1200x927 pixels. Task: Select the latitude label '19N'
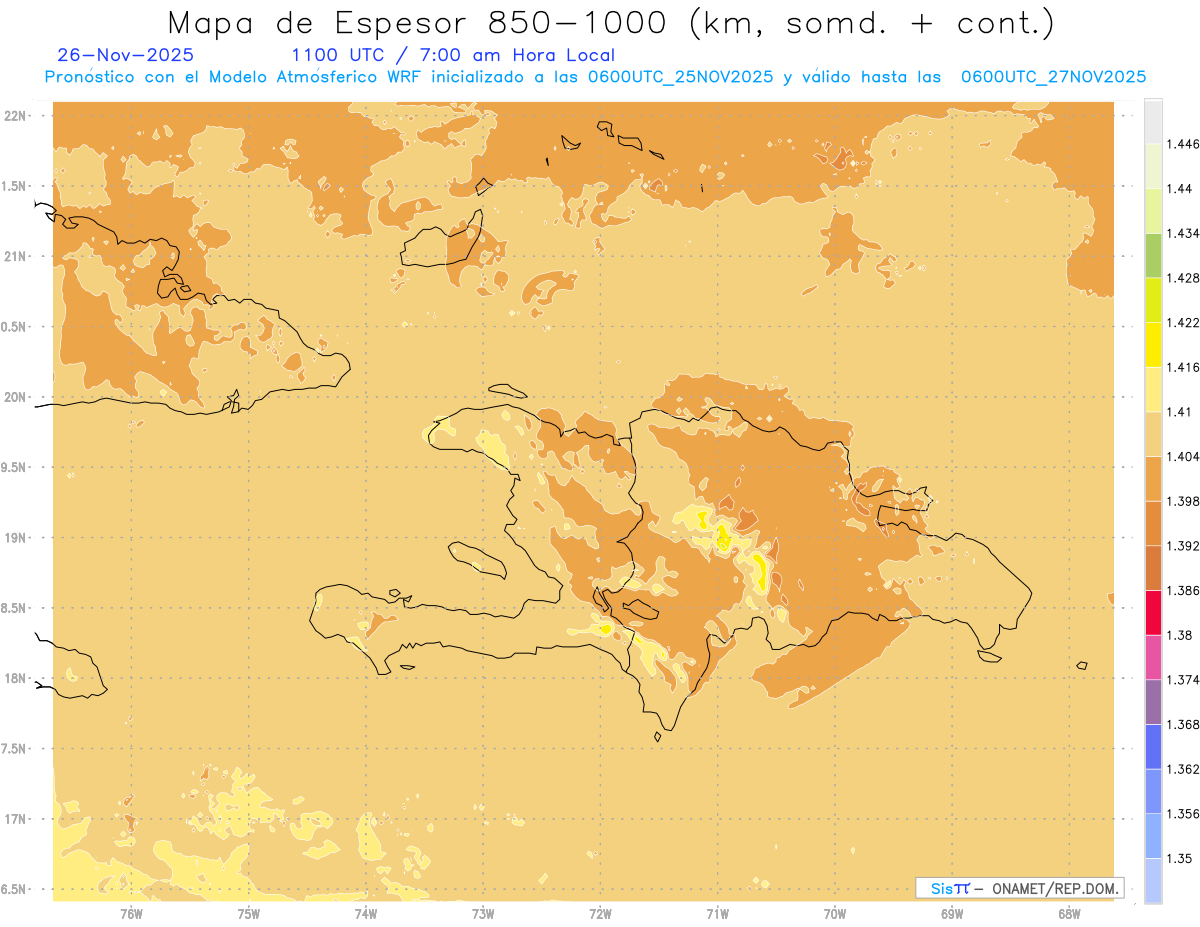click(x=17, y=537)
